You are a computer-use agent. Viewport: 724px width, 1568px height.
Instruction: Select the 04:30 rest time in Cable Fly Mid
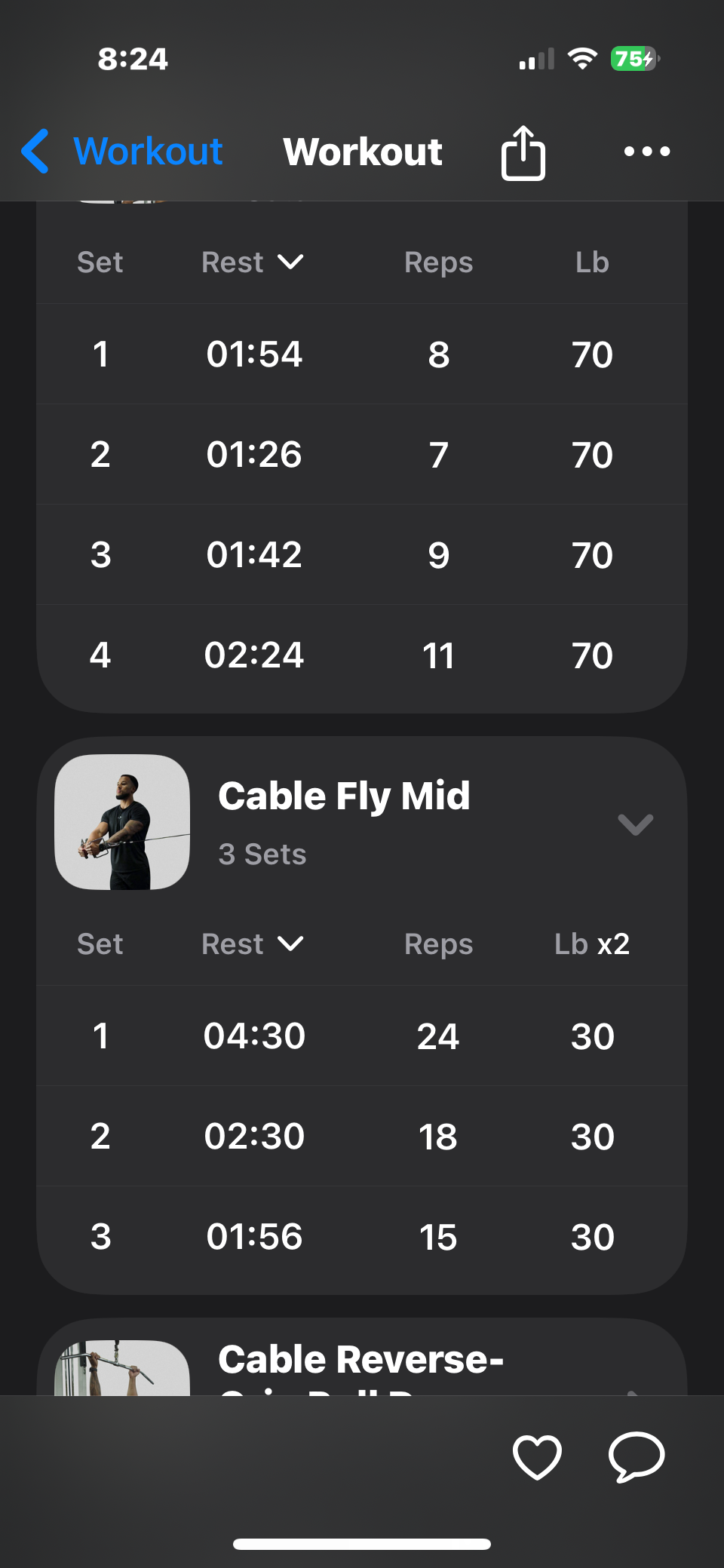[254, 1036]
